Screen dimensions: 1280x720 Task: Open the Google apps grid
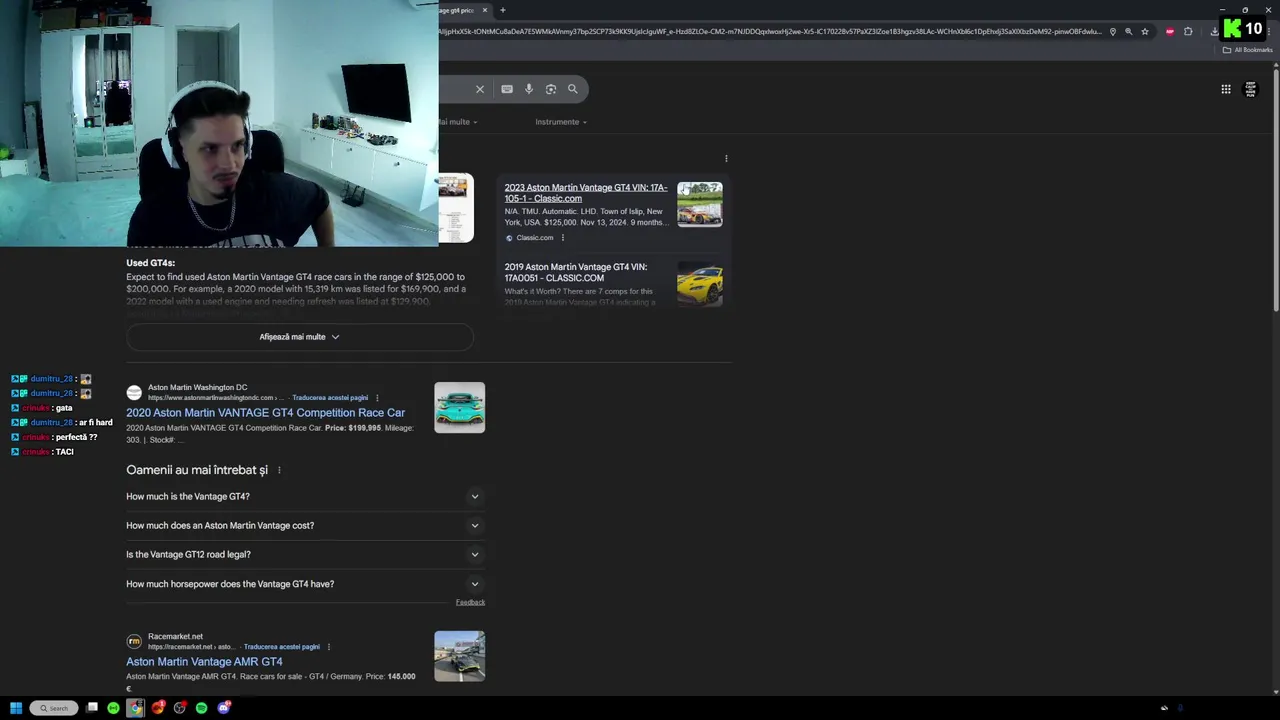coord(1226,89)
